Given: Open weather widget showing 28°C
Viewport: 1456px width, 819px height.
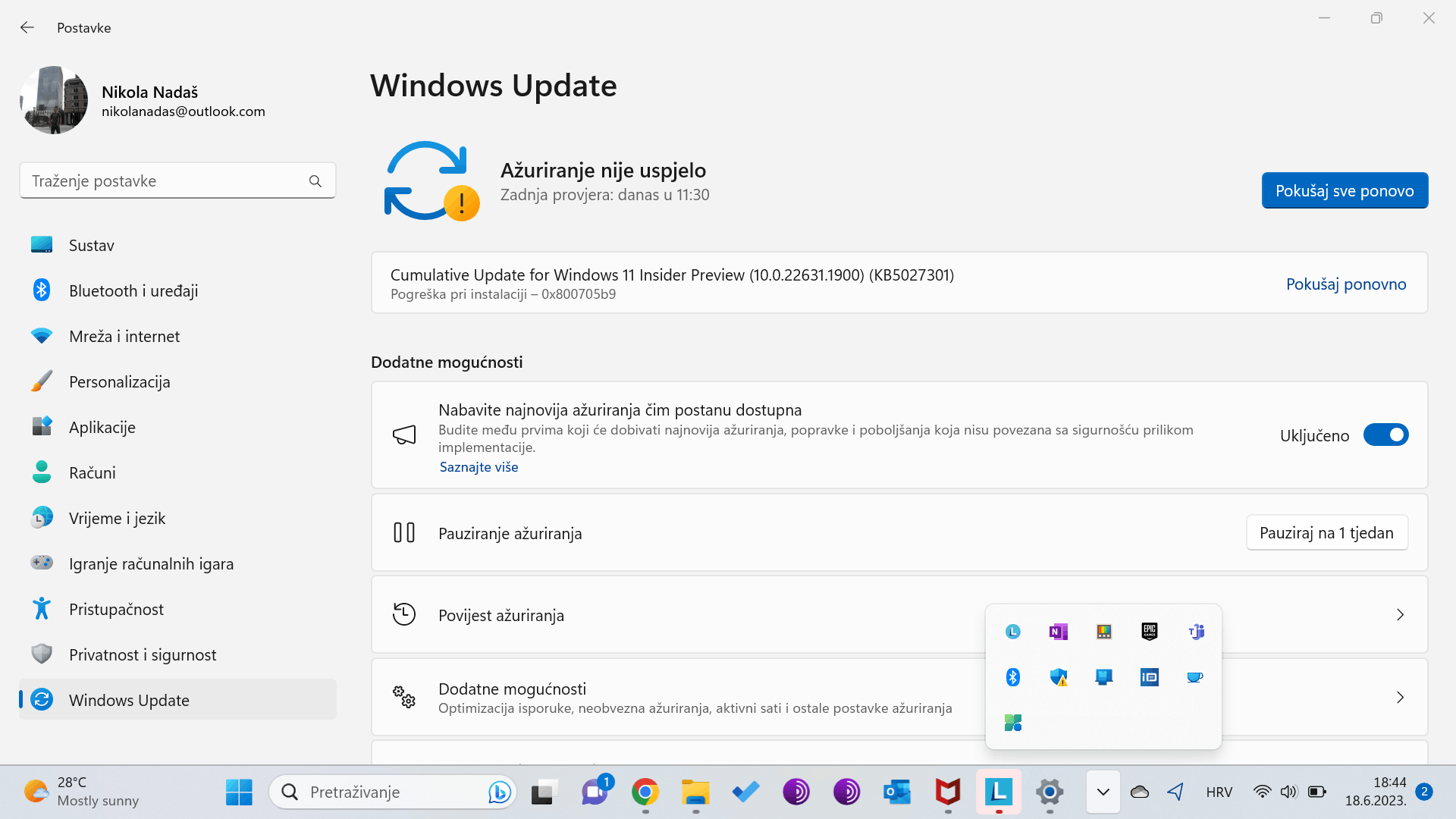Looking at the screenshot, I should 81,792.
